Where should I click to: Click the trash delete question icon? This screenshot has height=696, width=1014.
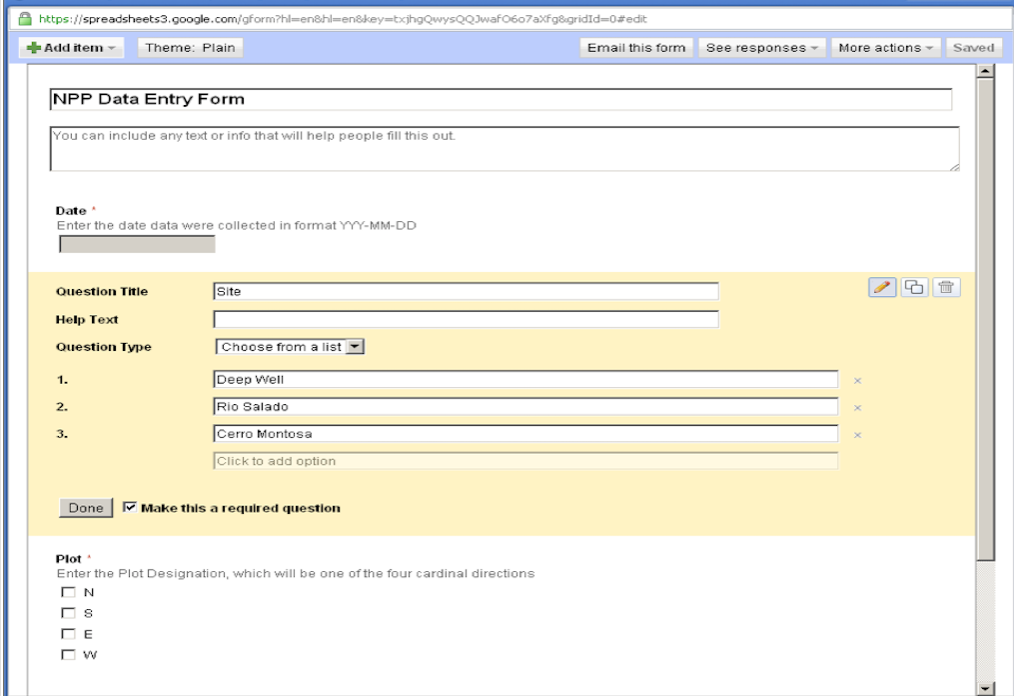pos(946,287)
